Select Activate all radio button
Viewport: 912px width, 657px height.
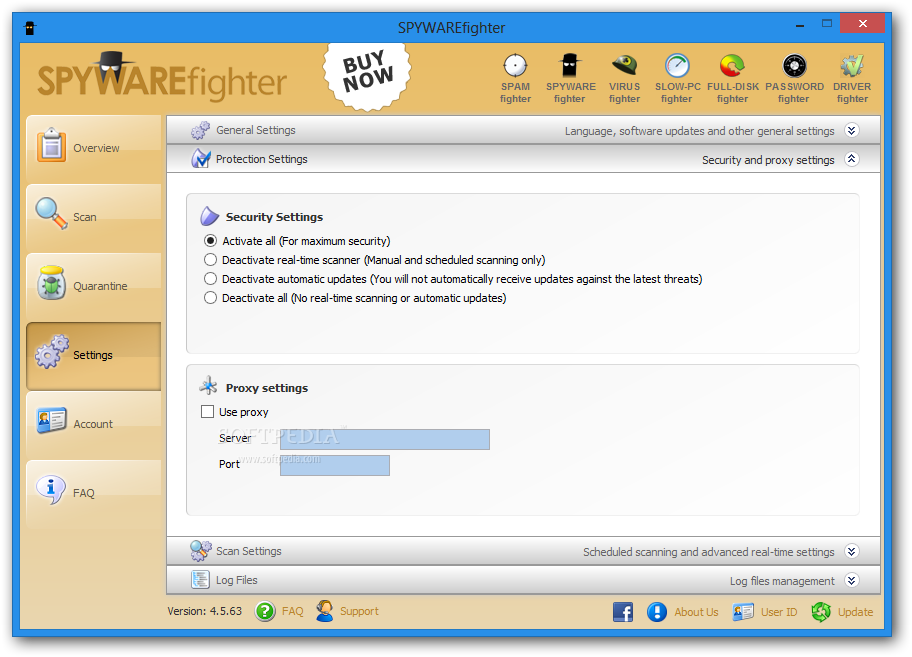point(211,241)
